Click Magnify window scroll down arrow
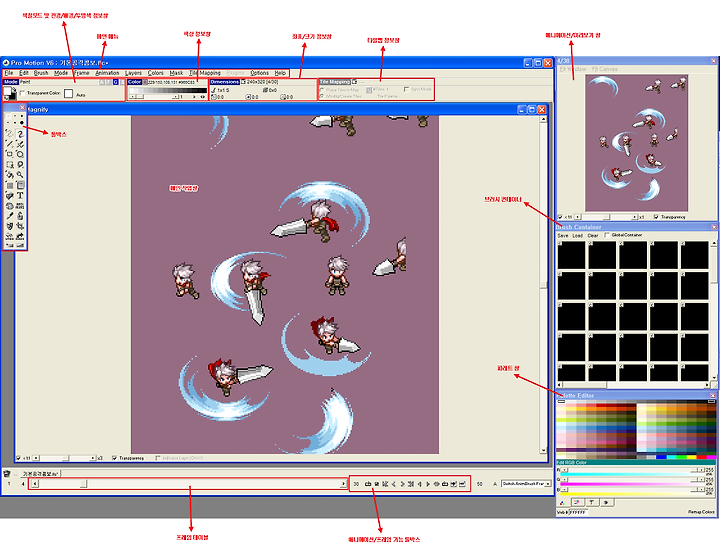This screenshot has width=720, height=554. 543,450
